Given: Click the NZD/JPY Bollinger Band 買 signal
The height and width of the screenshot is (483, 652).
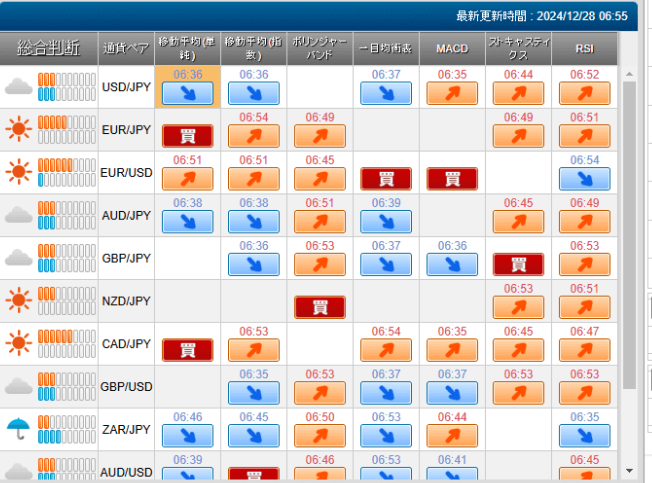Looking at the screenshot, I should (x=319, y=307).
